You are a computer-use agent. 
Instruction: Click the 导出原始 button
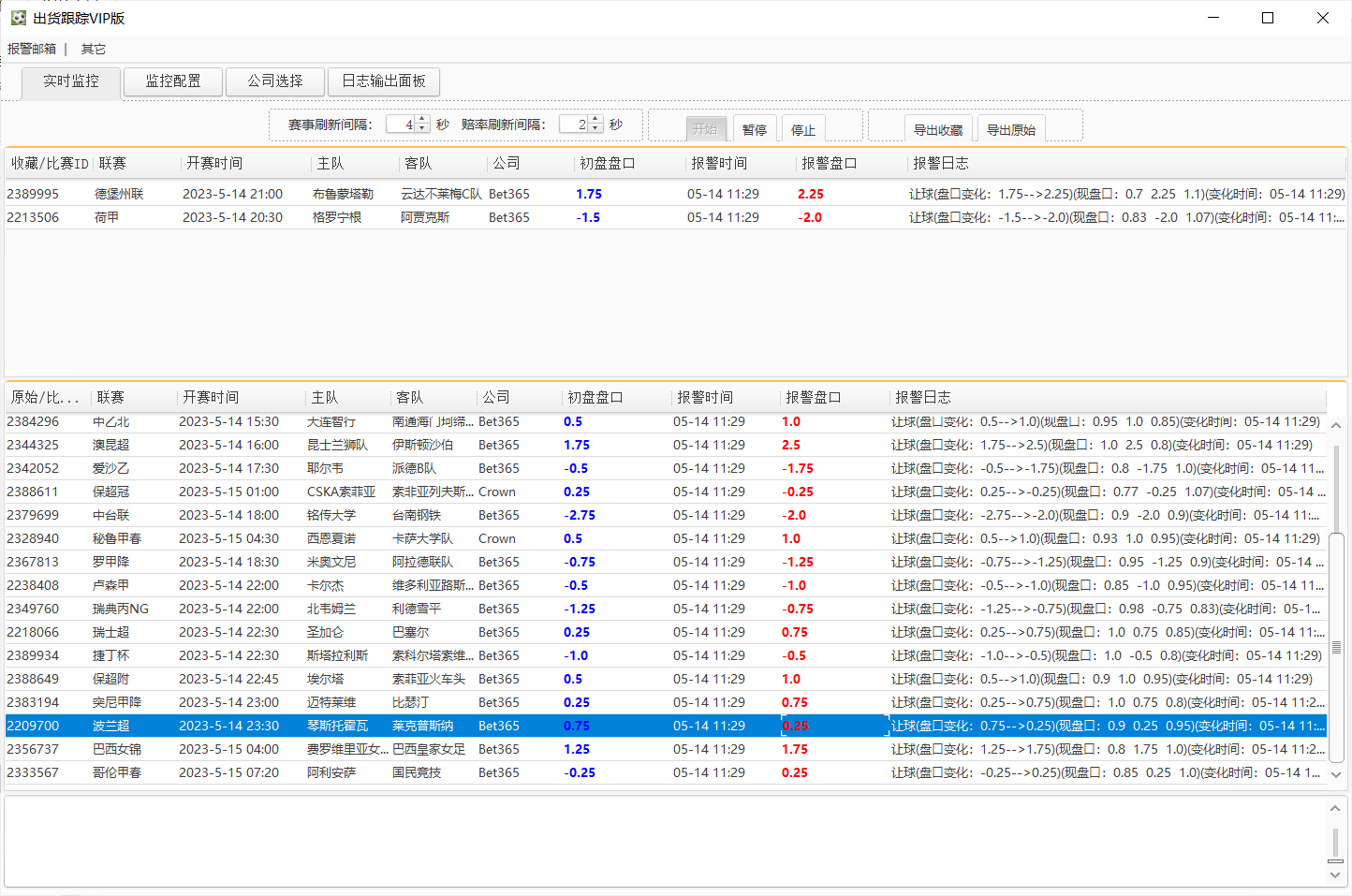(x=1011, y=129)
